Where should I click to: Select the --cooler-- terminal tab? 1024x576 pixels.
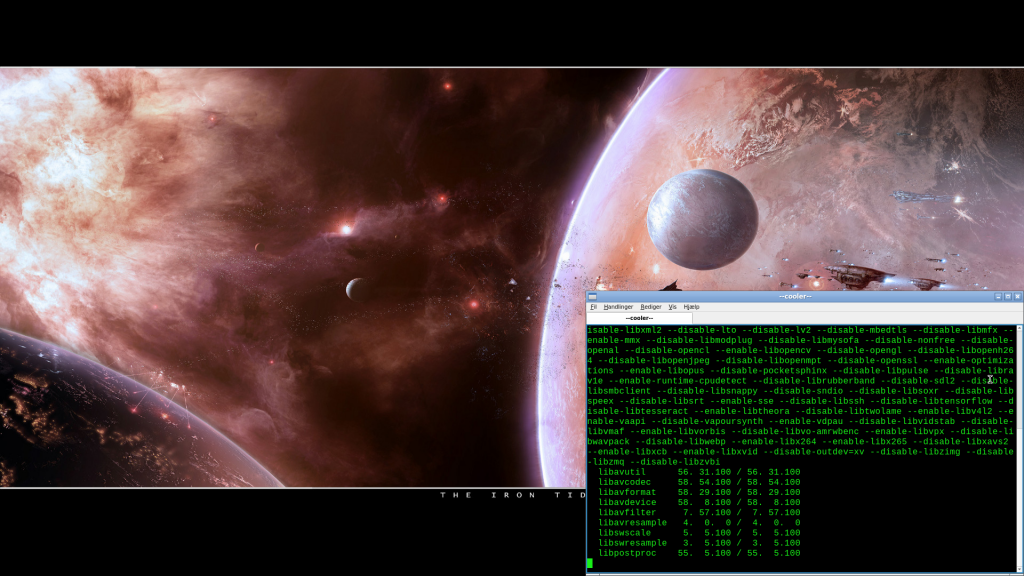click(639, 318)
